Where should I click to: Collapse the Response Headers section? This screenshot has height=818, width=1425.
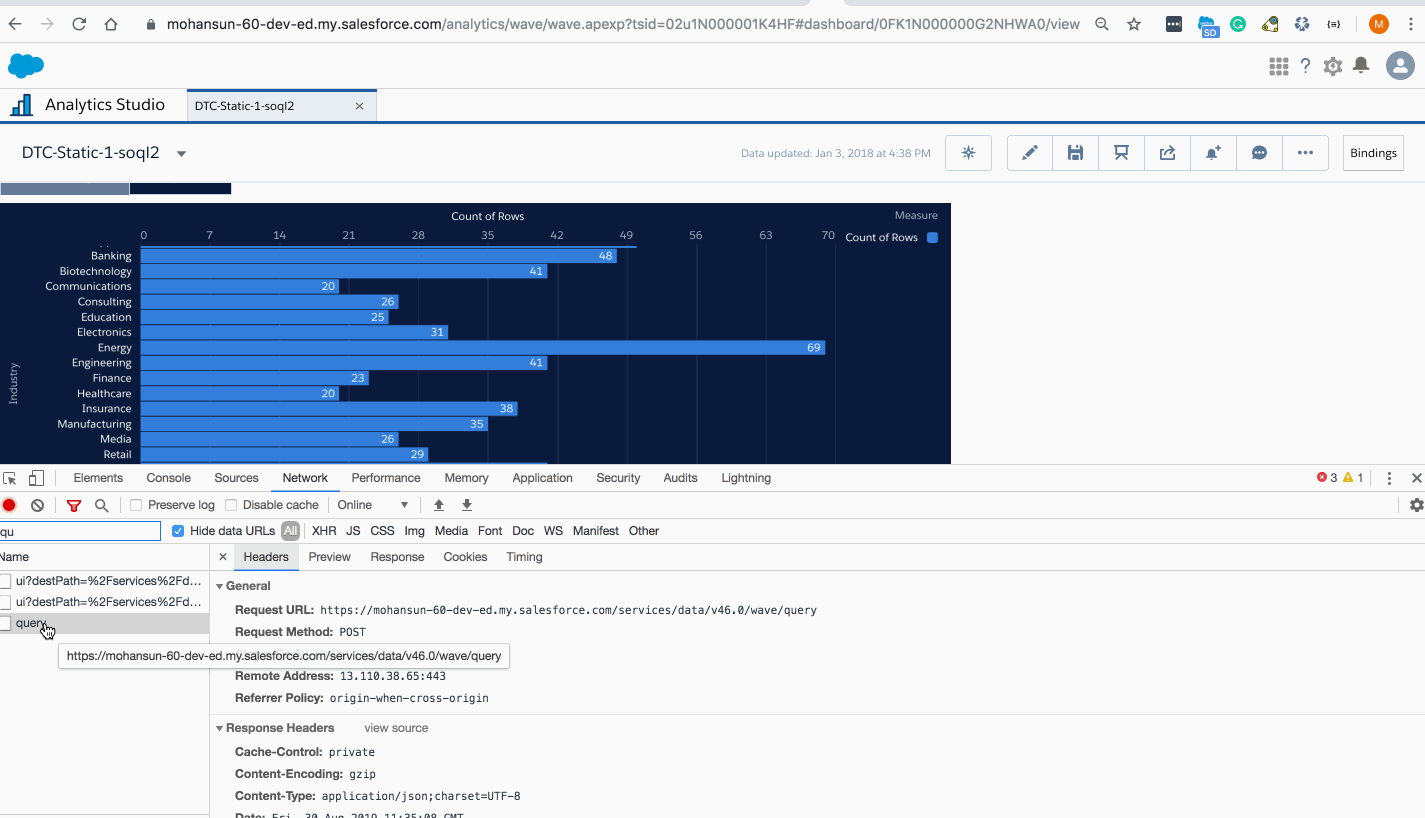pos(220,728)
